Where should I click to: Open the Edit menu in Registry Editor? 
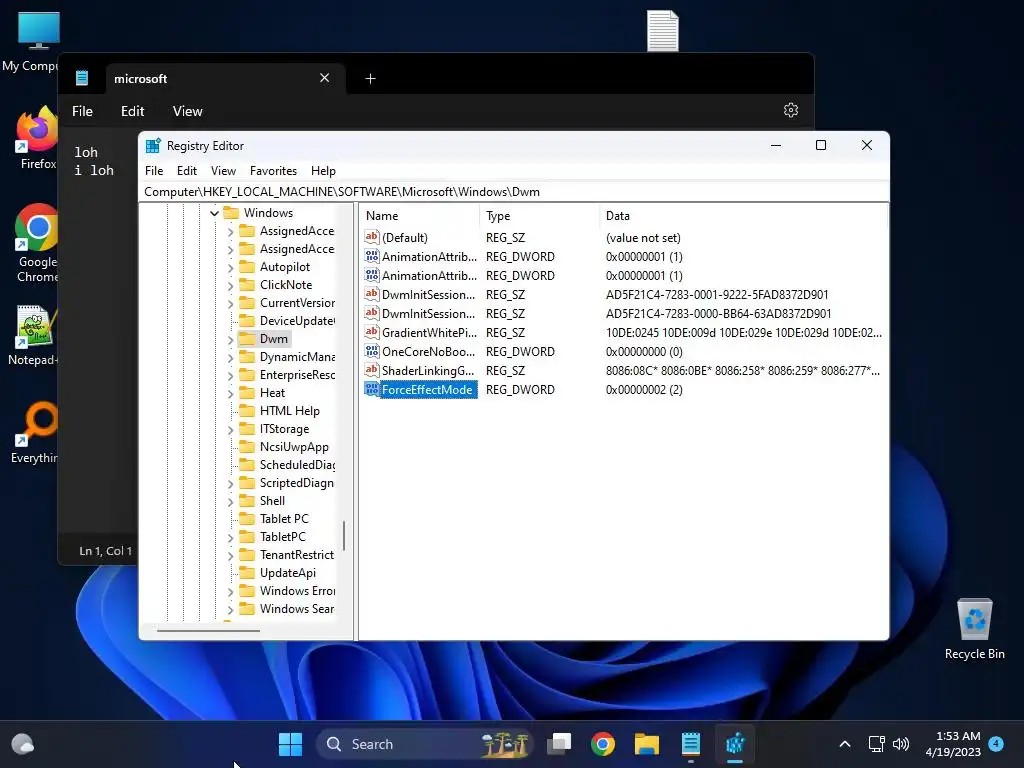187,170
